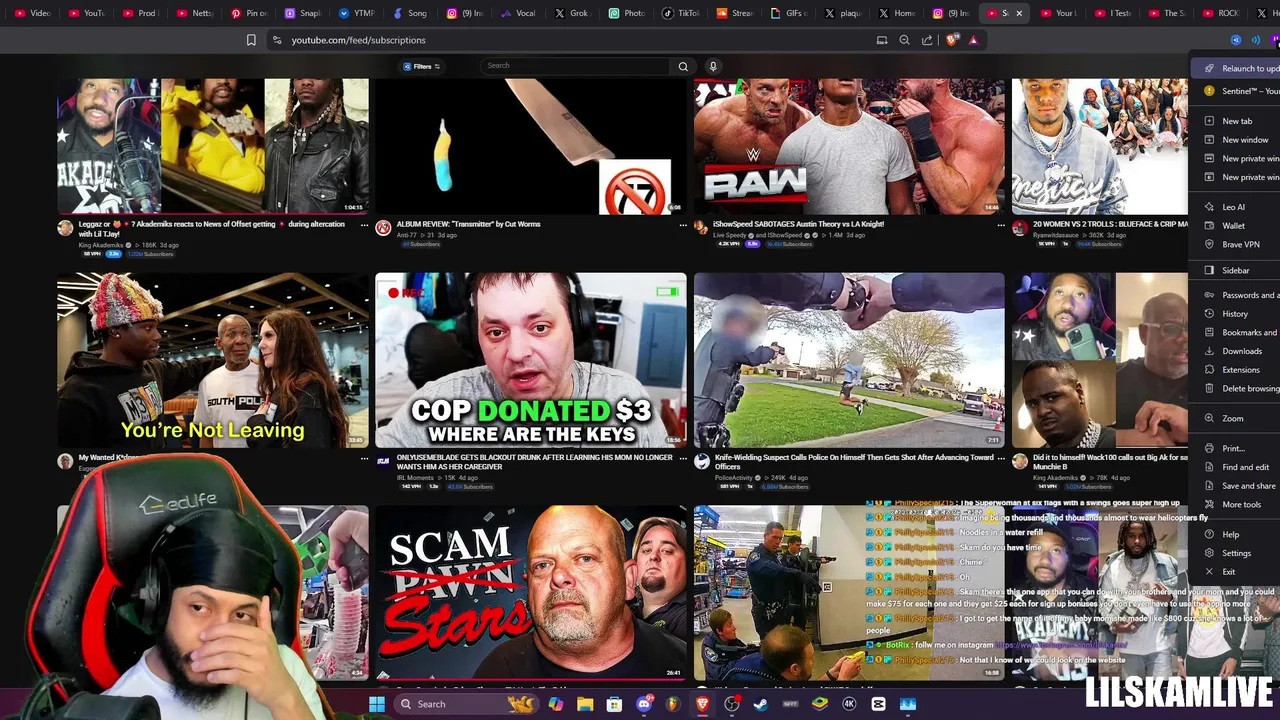Open 'Wallet' from the Brave menu
The height and width of the screenshot is (720, 1280).
click(1236, 226)
